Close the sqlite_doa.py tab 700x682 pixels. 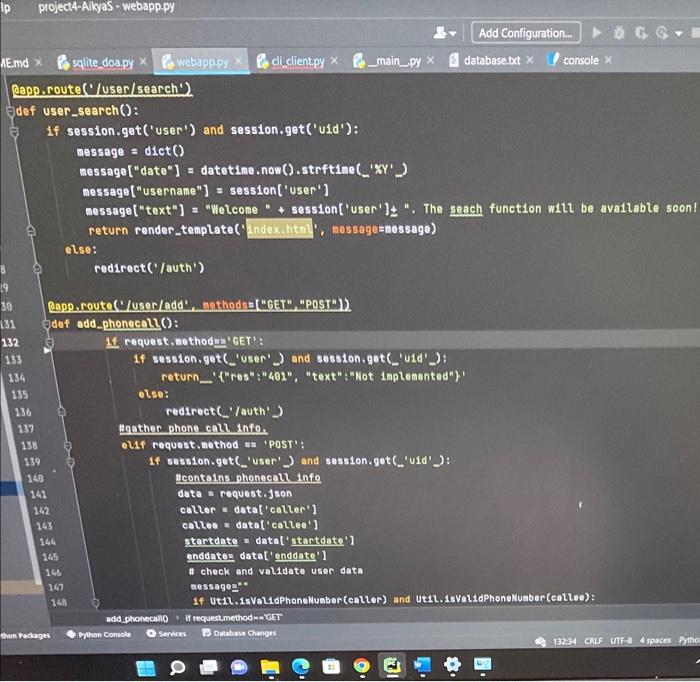pos(143,62)
